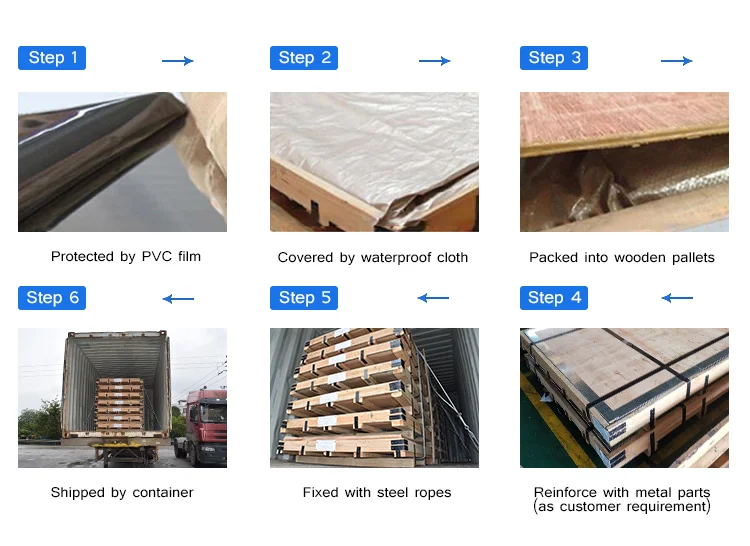Select the Step 3 badge

(554, 58)
